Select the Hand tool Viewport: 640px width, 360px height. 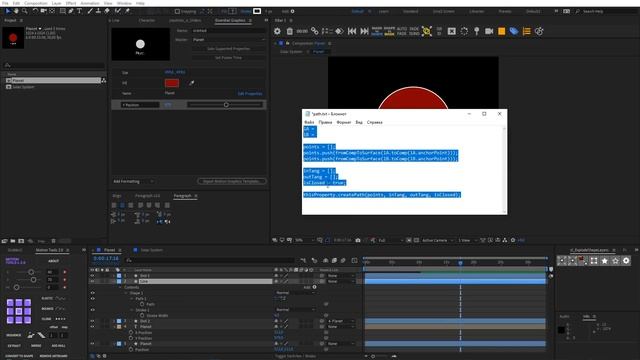(16, 11)
